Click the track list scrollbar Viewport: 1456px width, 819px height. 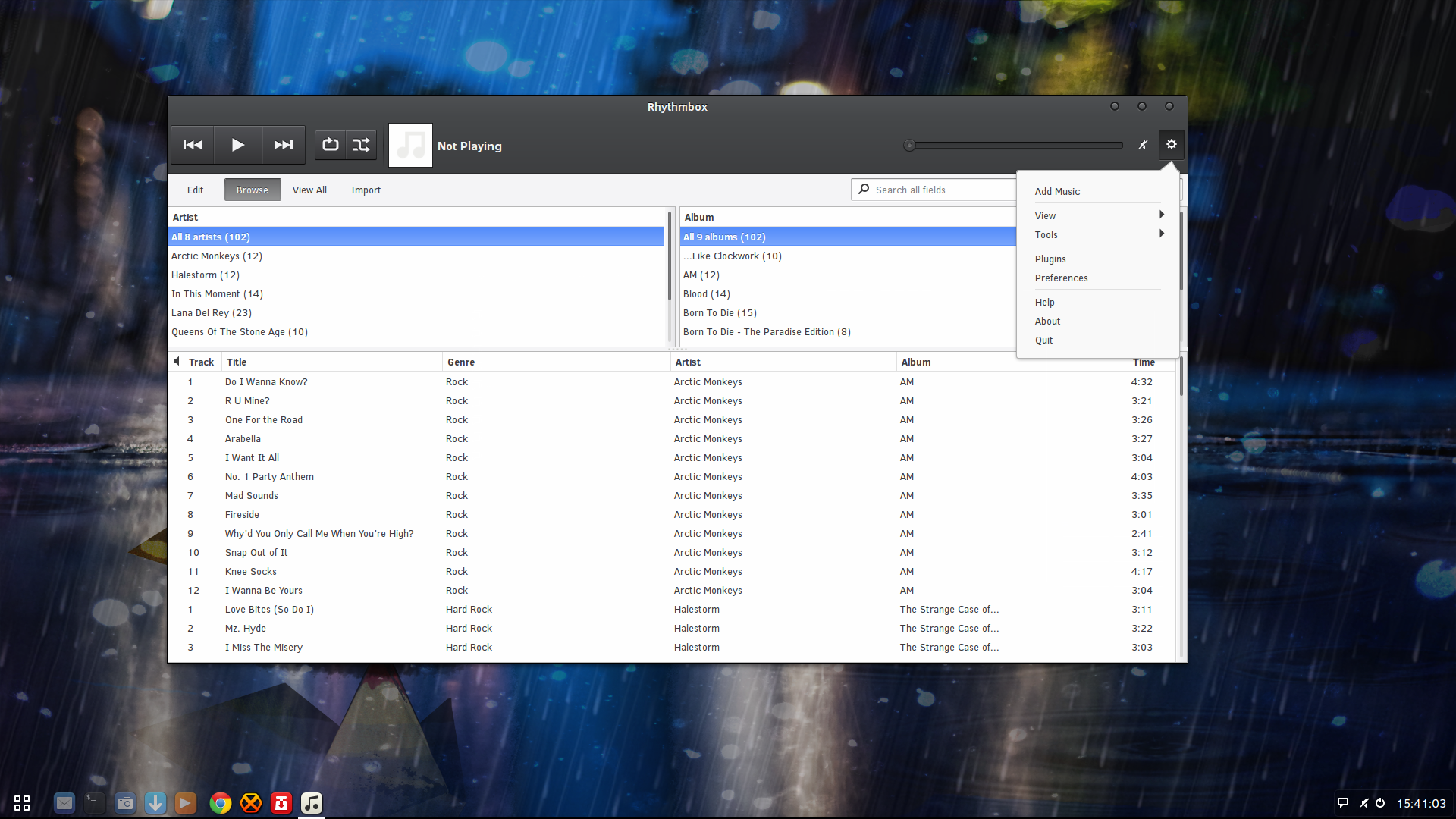(1181, 377)
